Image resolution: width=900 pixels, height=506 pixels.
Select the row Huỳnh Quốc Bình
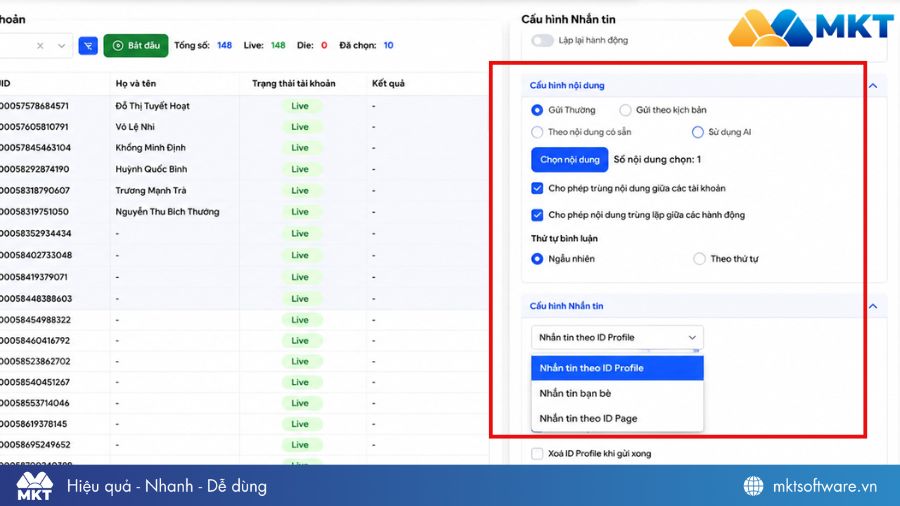(x=244, y=169)
